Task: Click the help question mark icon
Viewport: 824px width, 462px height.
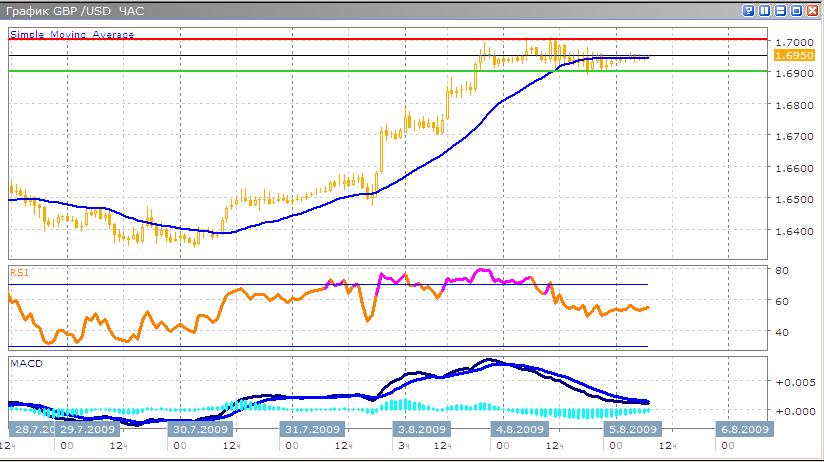Action: 749,10
